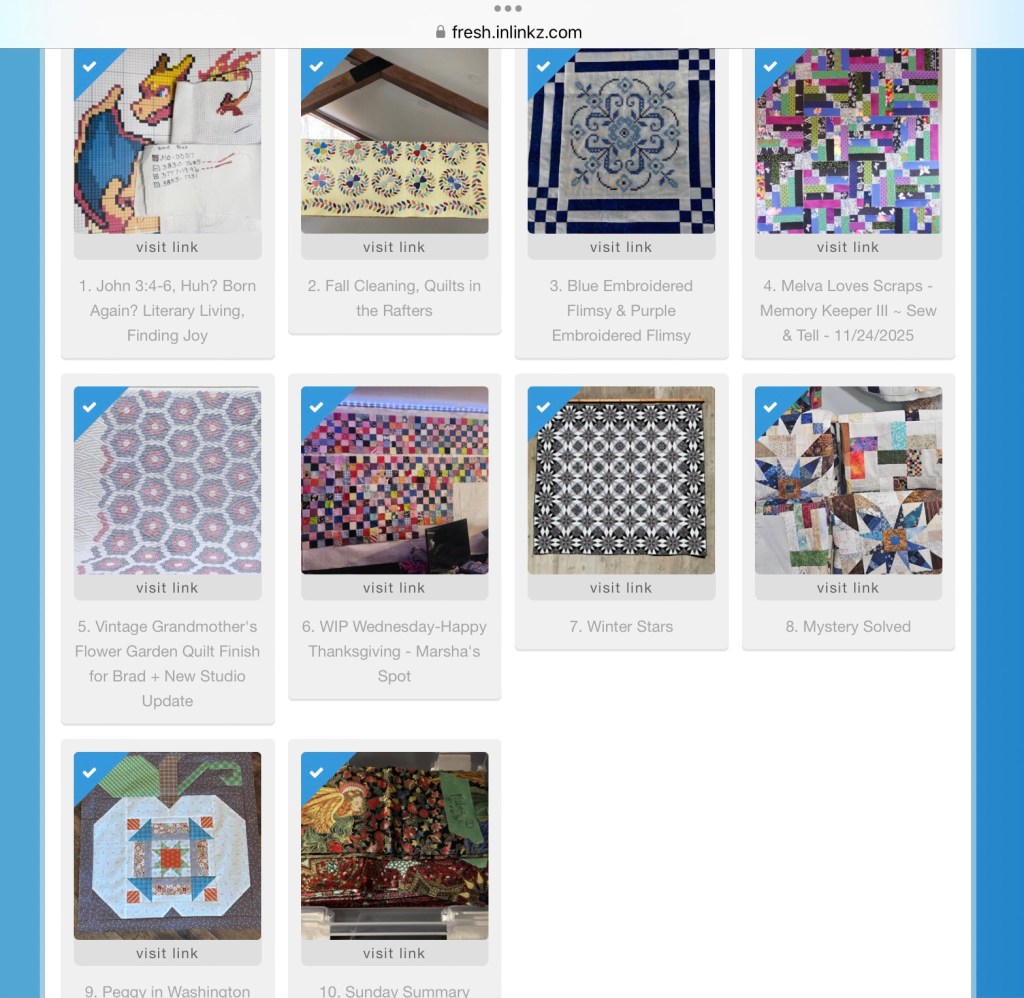Tap the lock icon beside fresh.inlinkz.com
The width and height of the screenshot is (1024, 998).
point(440,32)
